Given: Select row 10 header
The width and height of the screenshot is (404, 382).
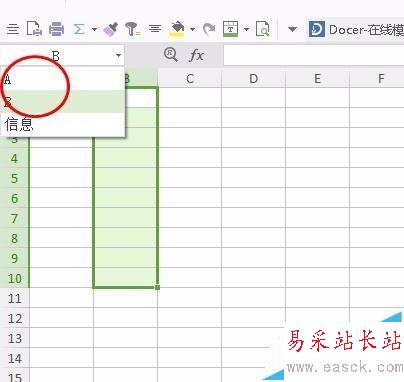Looking at the screenshot, I should tap(14, 278).
